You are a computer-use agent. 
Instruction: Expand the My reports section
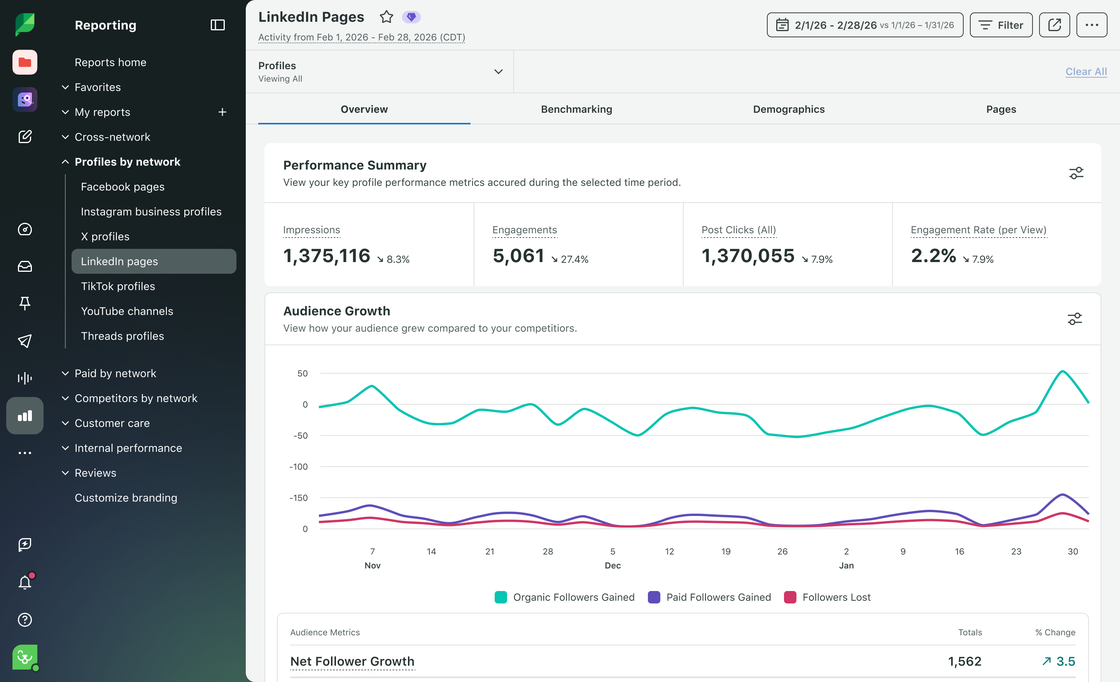[x=96, y=112]
